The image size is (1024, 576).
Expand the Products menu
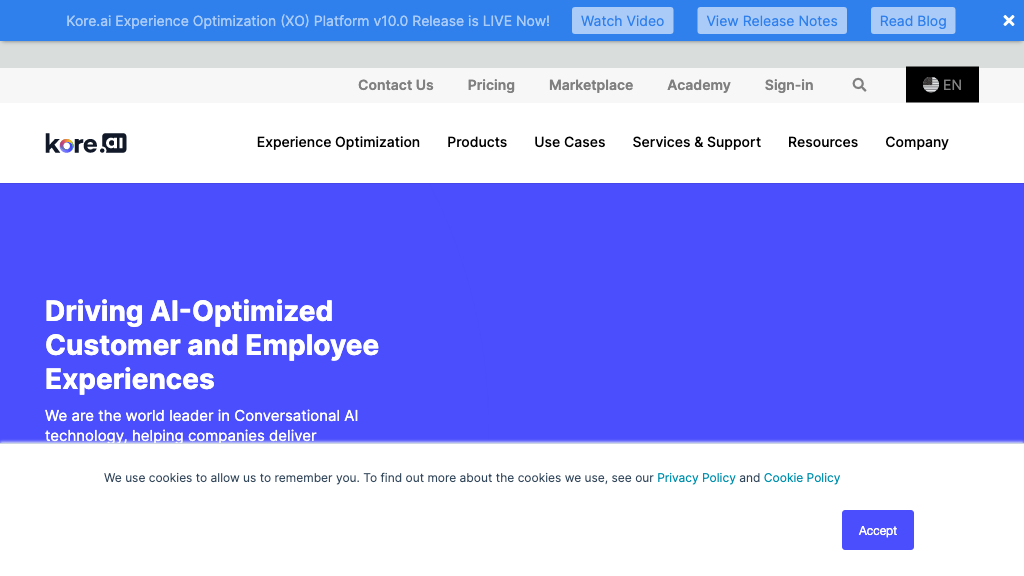(x=477, y=142)
